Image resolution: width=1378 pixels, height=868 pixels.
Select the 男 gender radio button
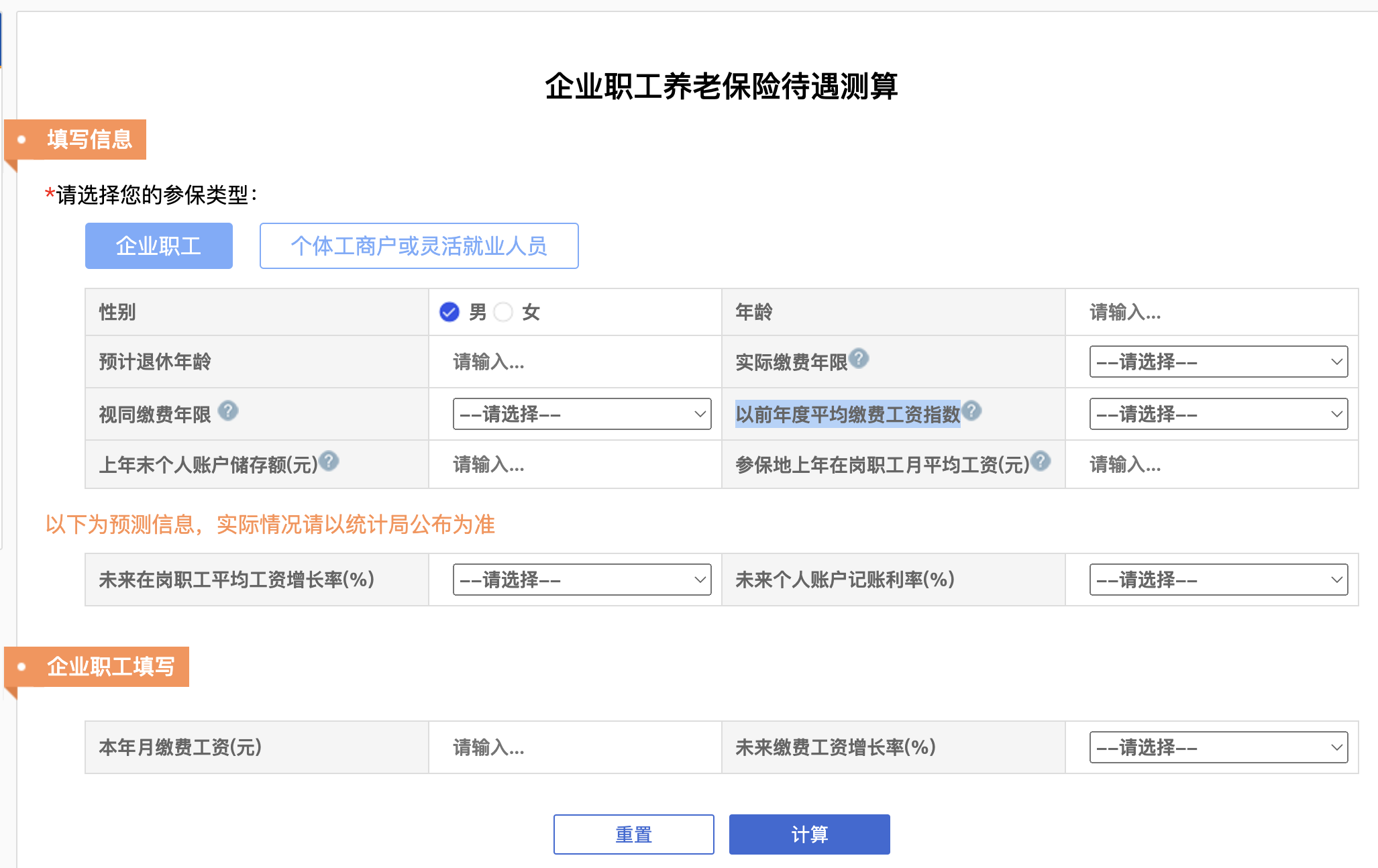(x=449, y=312)
